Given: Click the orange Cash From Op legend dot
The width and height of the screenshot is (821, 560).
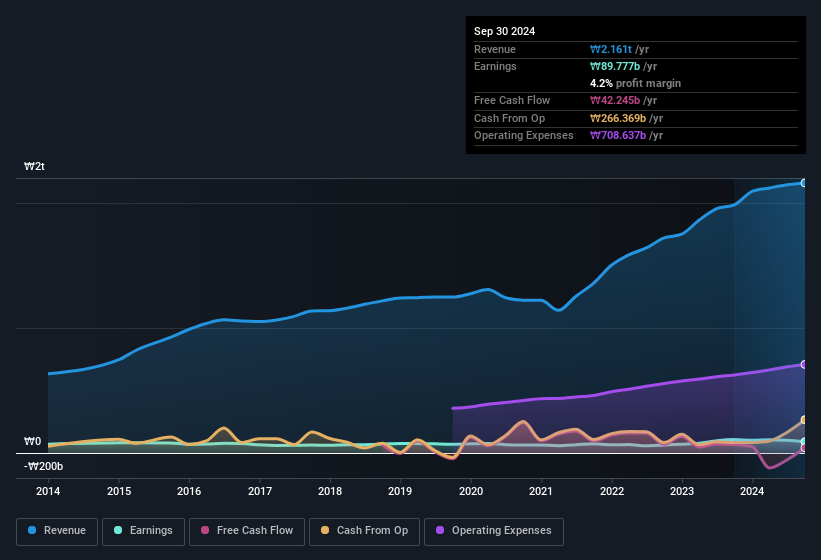Looking at the screenshot, I should pyautogui.click(x=326, y=531).
